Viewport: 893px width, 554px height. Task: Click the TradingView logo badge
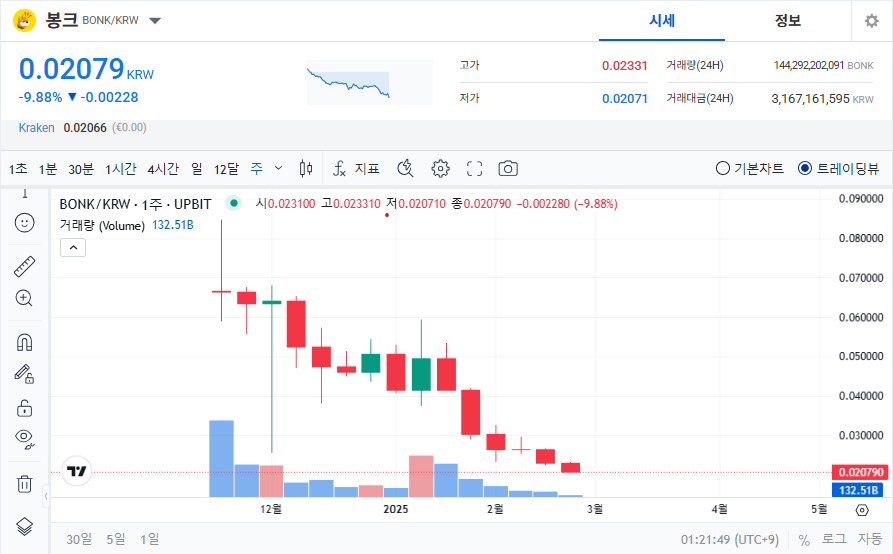tap(76, 471)
